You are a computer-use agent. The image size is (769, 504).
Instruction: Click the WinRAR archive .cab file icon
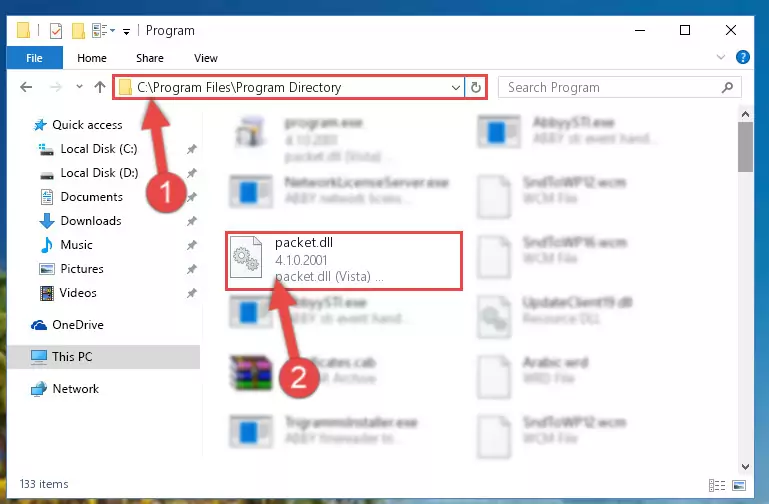252,373
